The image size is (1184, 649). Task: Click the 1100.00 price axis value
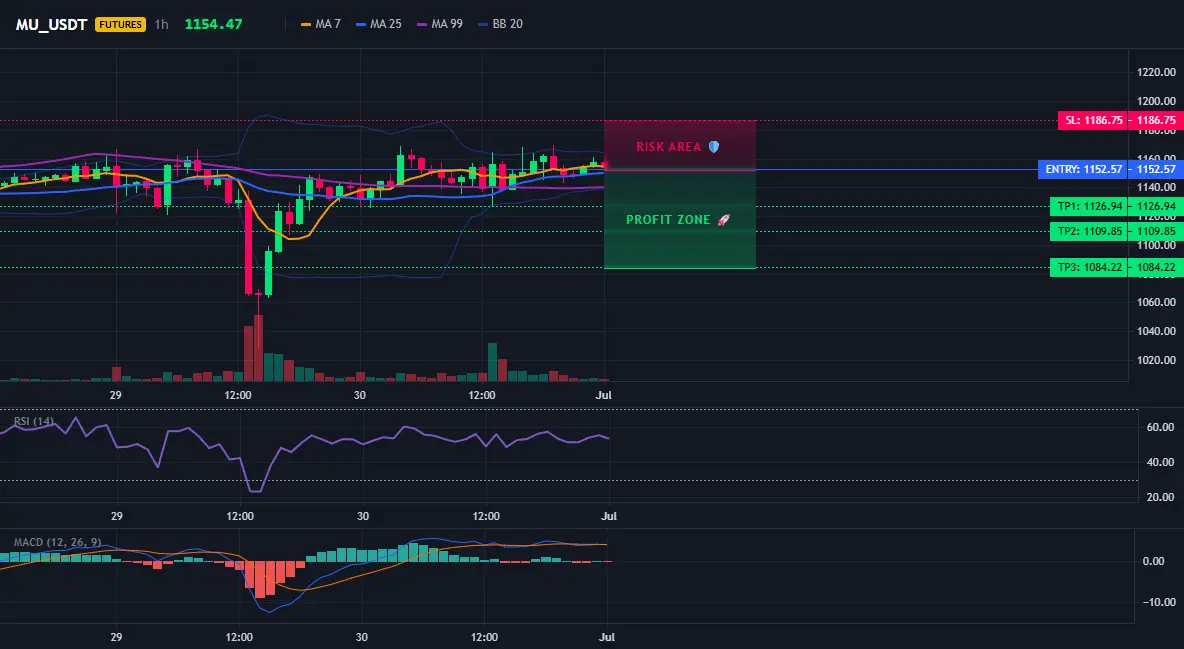pos(1156,245)
